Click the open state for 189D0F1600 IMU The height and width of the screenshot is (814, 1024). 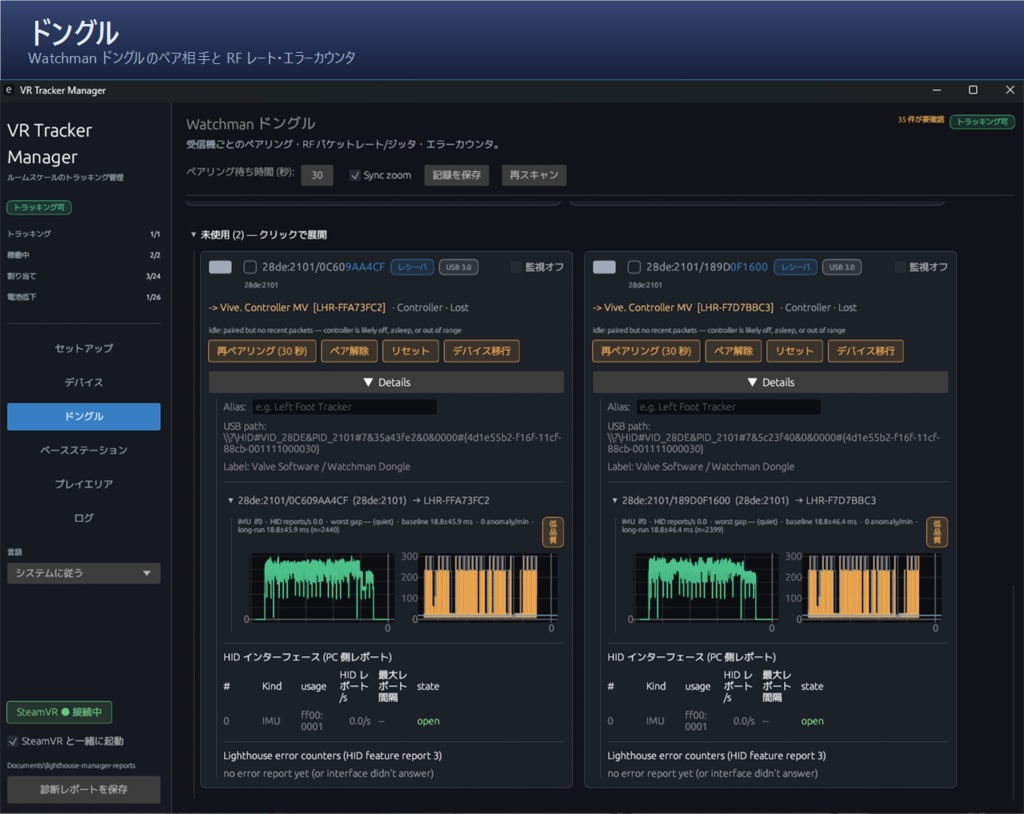[812, 721]
